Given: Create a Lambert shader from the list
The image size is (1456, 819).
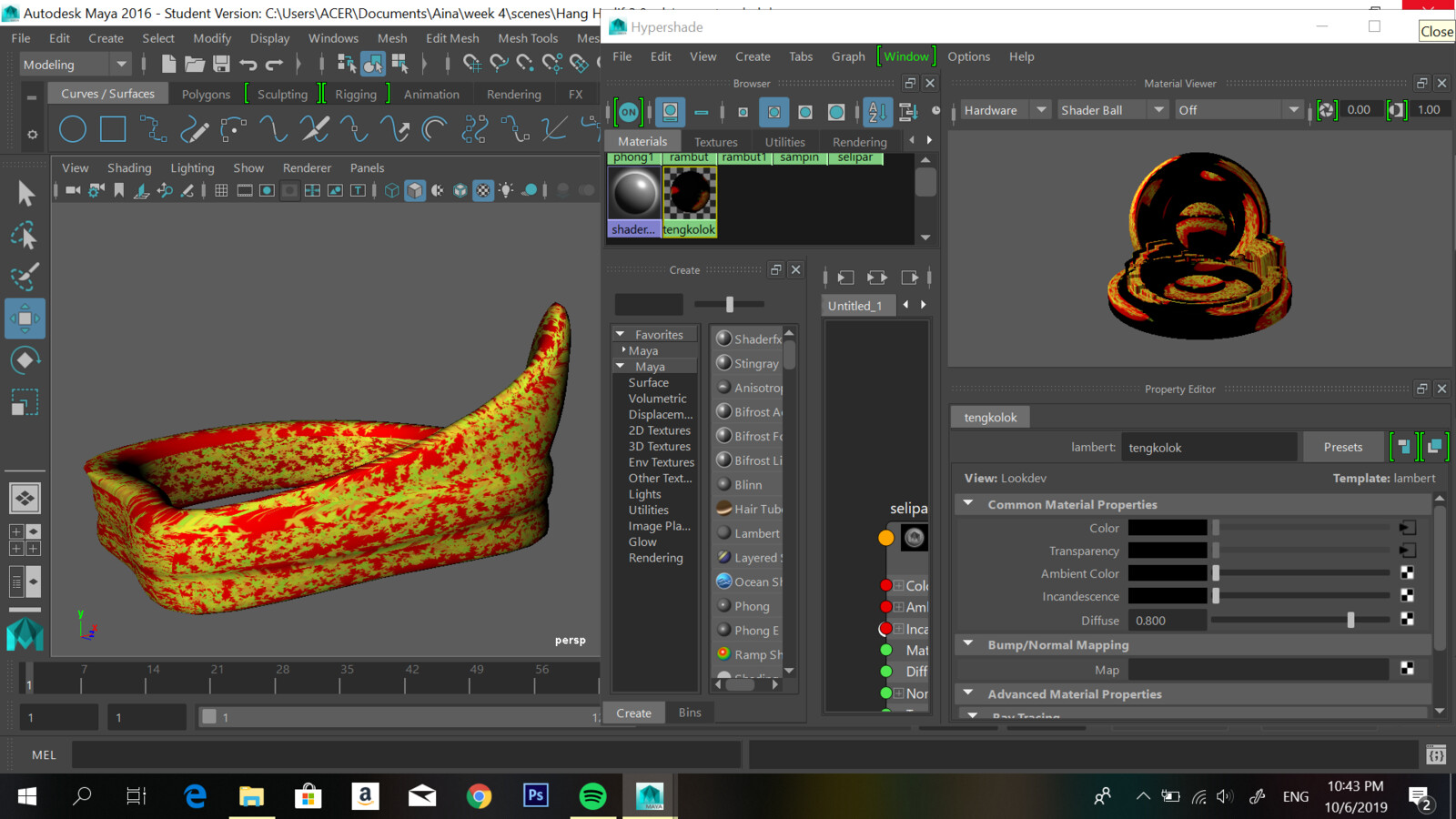Looking at the screenshot, I should coord(748,533).
